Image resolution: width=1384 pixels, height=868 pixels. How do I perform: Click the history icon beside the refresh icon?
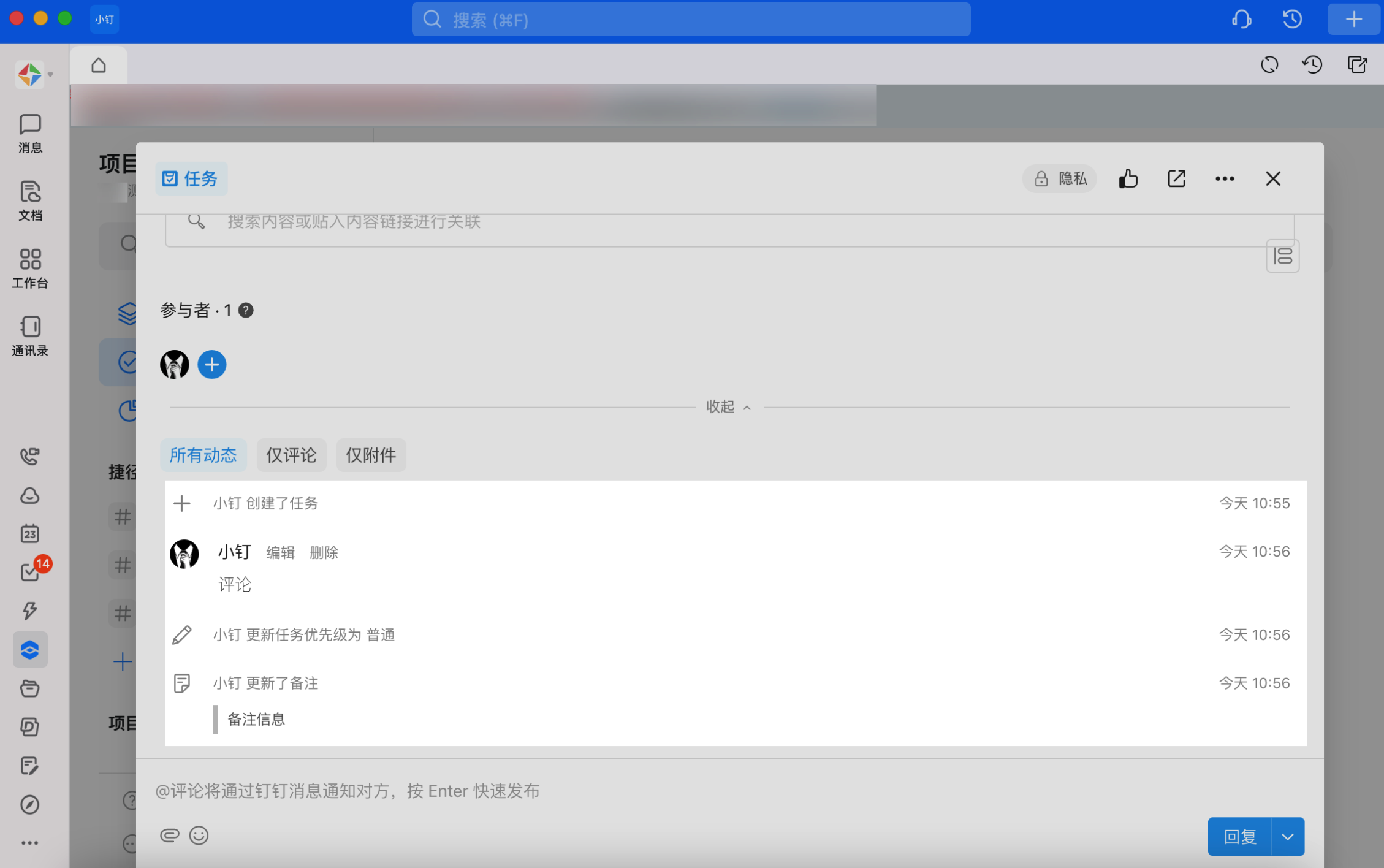1312,64
